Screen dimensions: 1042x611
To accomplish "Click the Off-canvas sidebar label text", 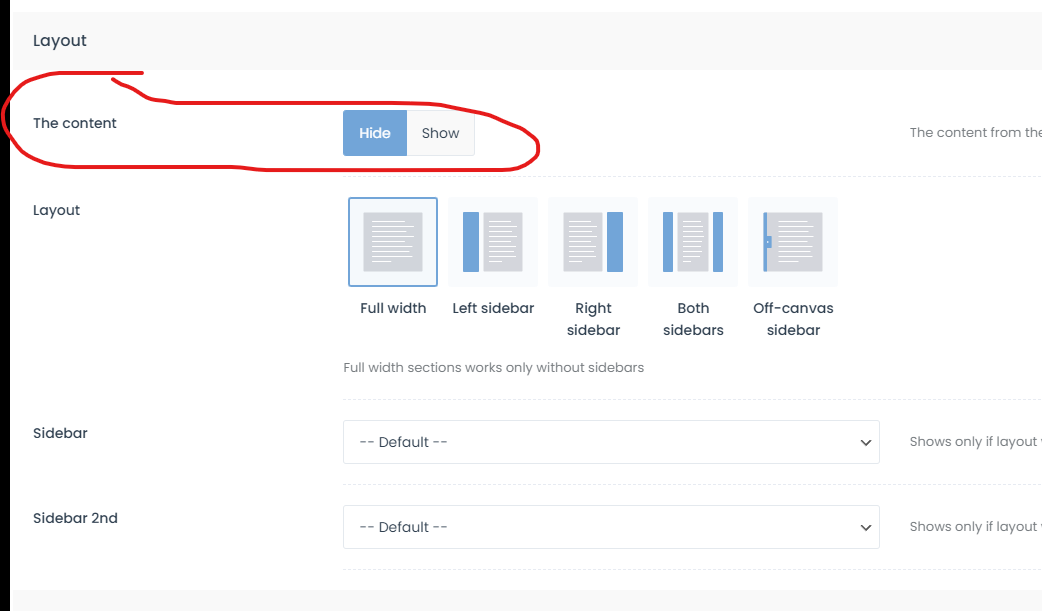I will click(x=793, y=319).
